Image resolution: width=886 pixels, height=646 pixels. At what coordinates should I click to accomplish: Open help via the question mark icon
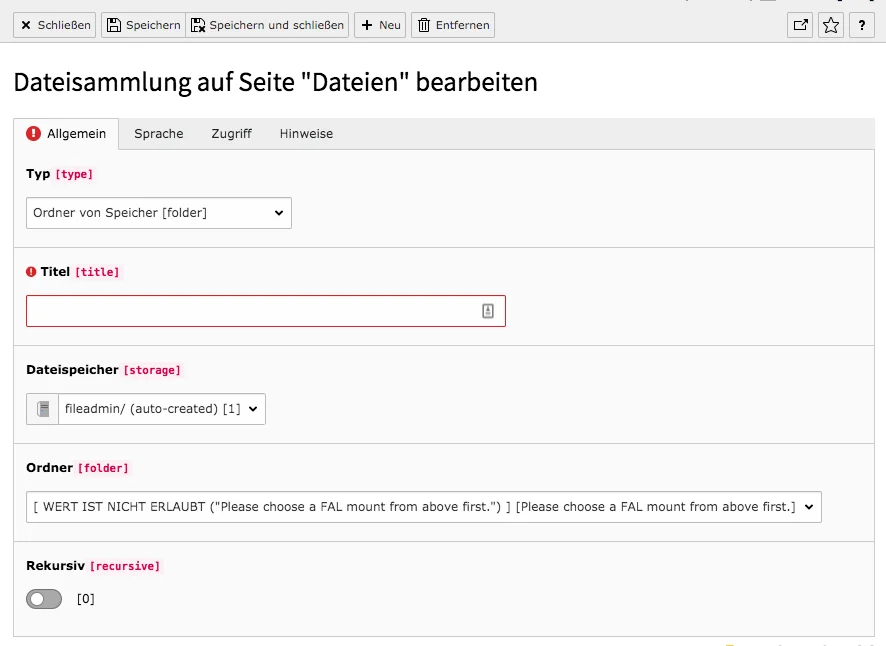point(862,26)
